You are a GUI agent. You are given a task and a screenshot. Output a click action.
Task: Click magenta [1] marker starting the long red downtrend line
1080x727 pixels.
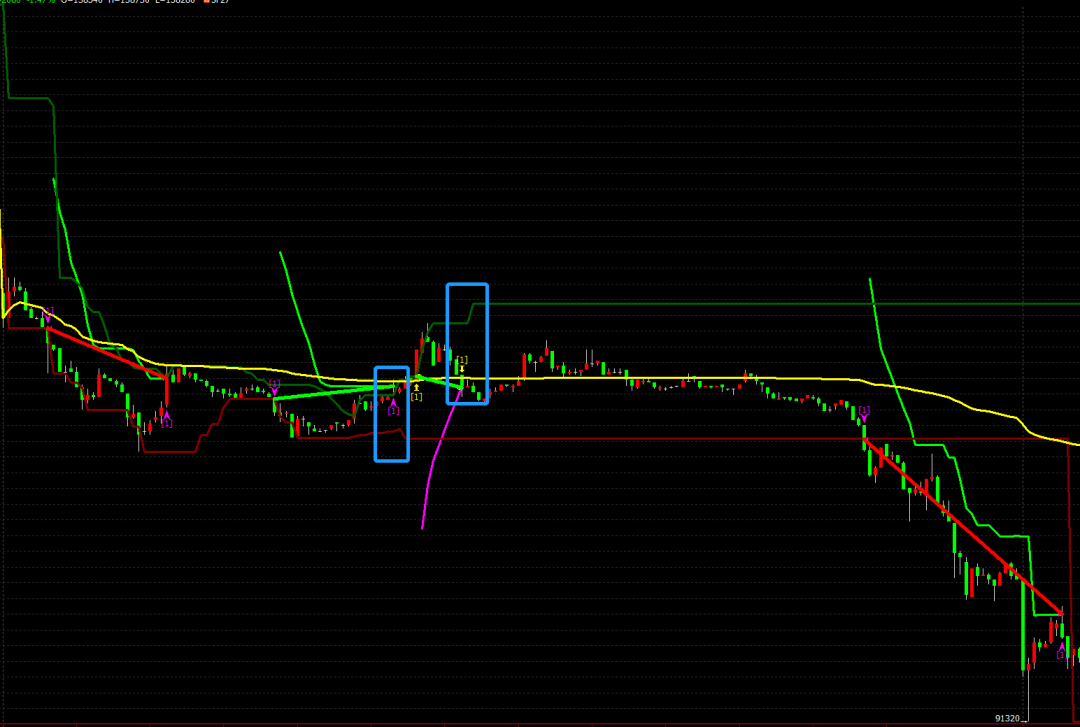[864, 413]
